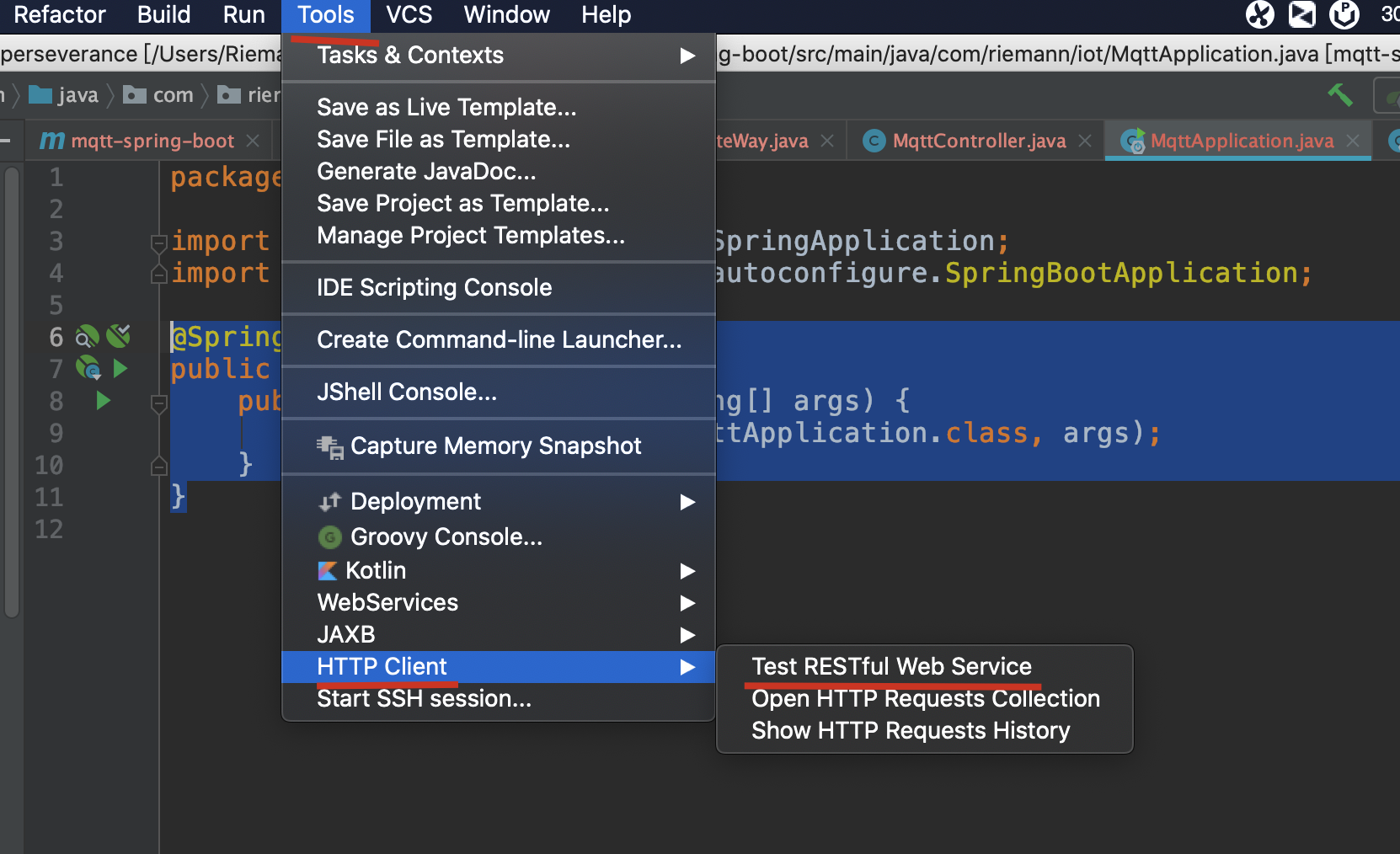The height and width of the screenshot is (854, 1400).
Task: Expand Tasks & Contexts submenu arrow
Action: [x=687, y=56]
